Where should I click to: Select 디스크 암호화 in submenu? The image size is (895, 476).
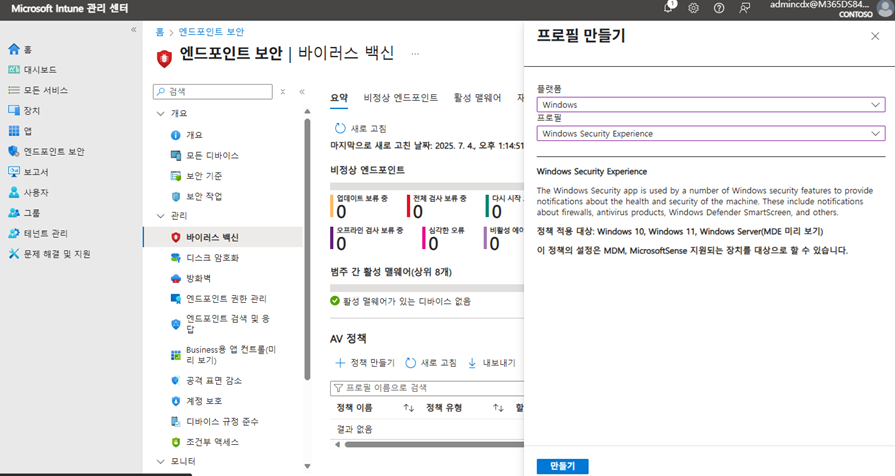[204, 258]
